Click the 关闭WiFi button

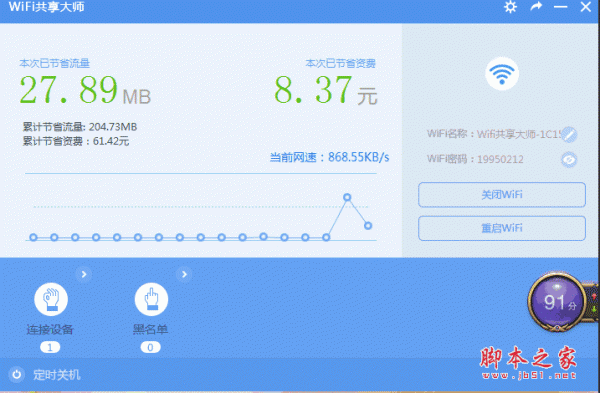tap(502, 195)
